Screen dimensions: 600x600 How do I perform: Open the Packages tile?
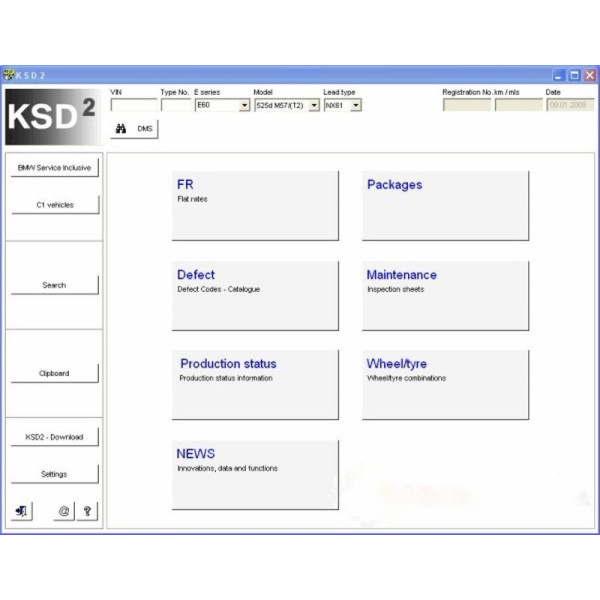click(445, 205)
